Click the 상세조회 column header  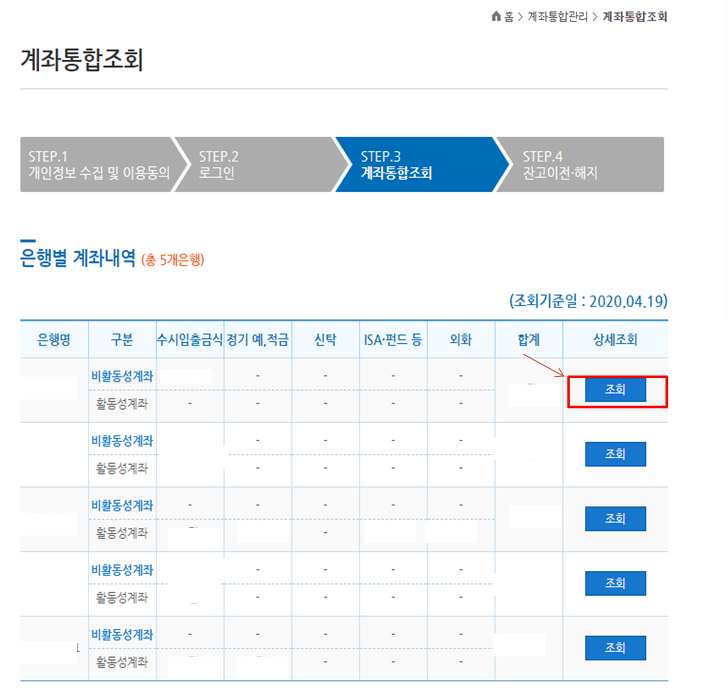[x=615, y=339]
